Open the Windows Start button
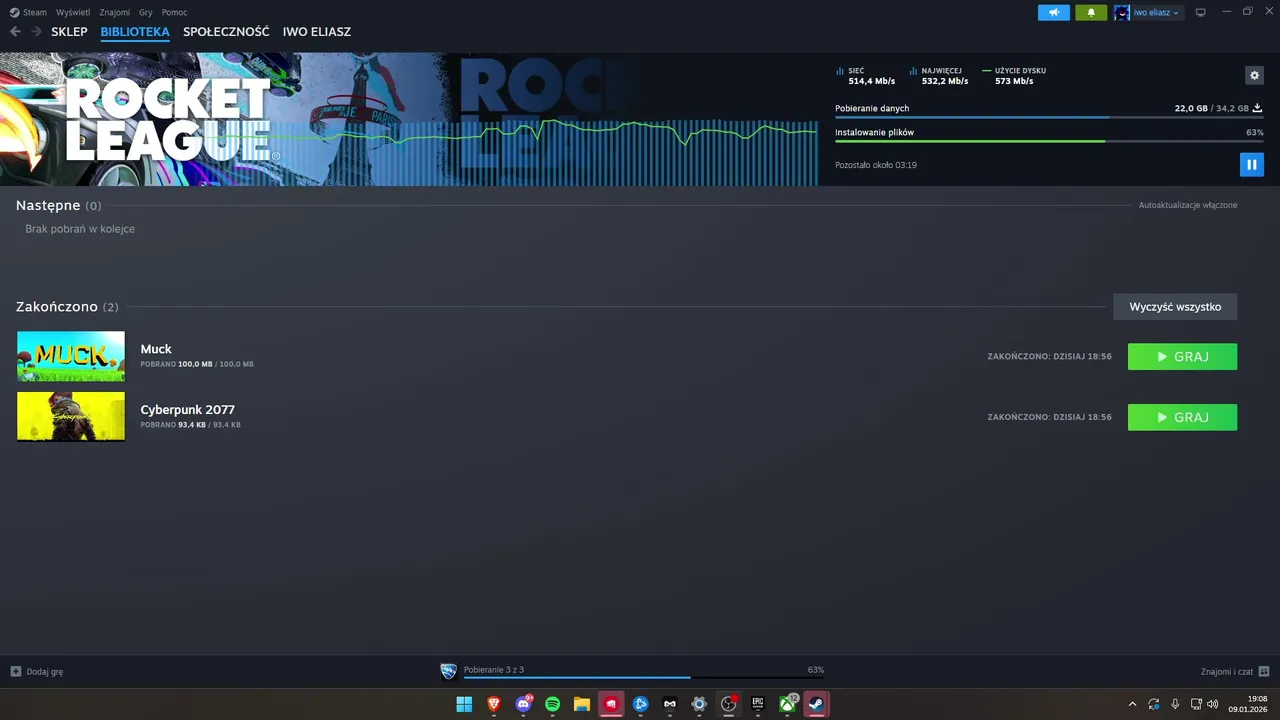Viewport: 1280px width, 720px height. click(x=464, y=704)
